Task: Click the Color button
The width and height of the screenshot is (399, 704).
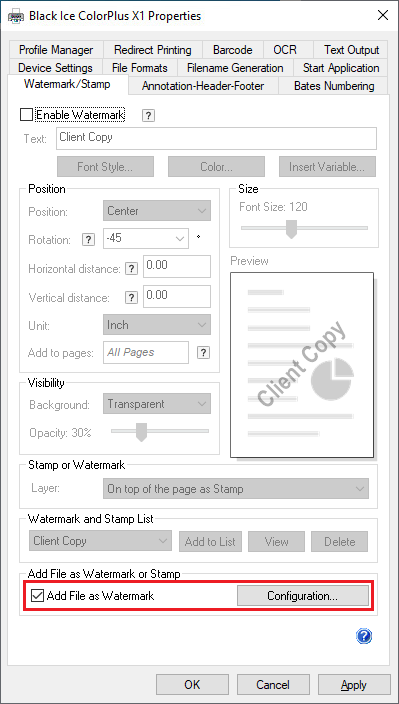Action: 216,167
